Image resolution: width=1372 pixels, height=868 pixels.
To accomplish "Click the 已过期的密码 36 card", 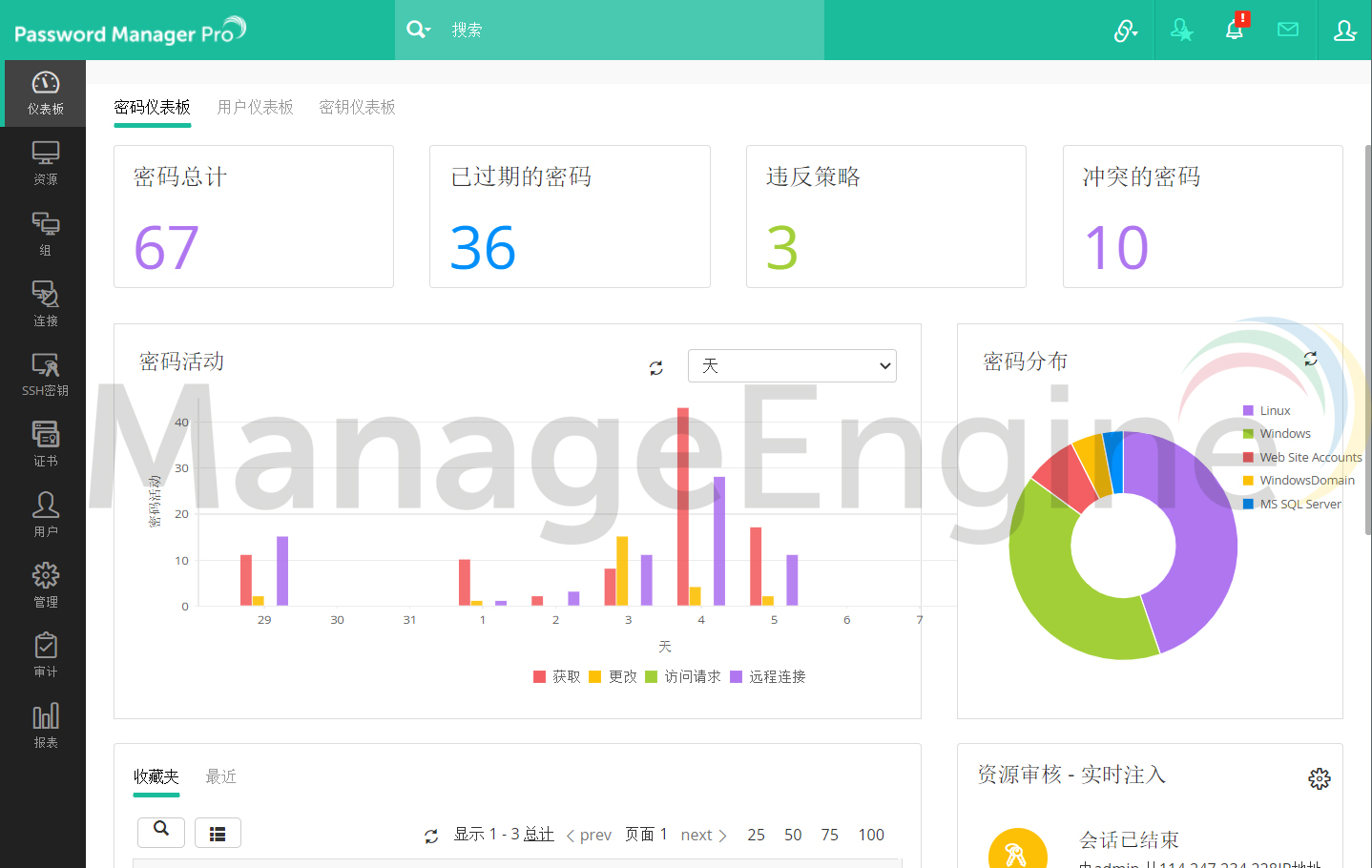I will click(x=570, y=217).
